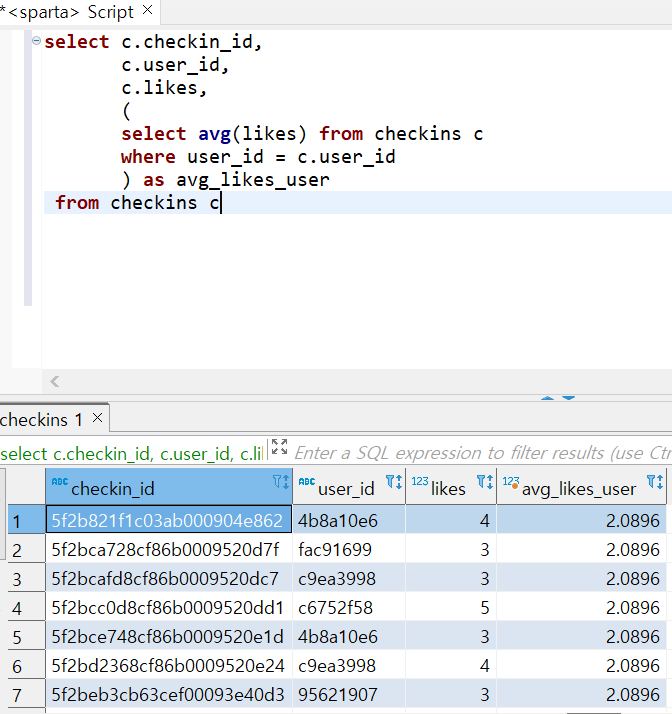Viewport: 672px width, 714px height.
Task: Select cell 5f2bca728cf86b0009520d7f
Action: (169, 549)
